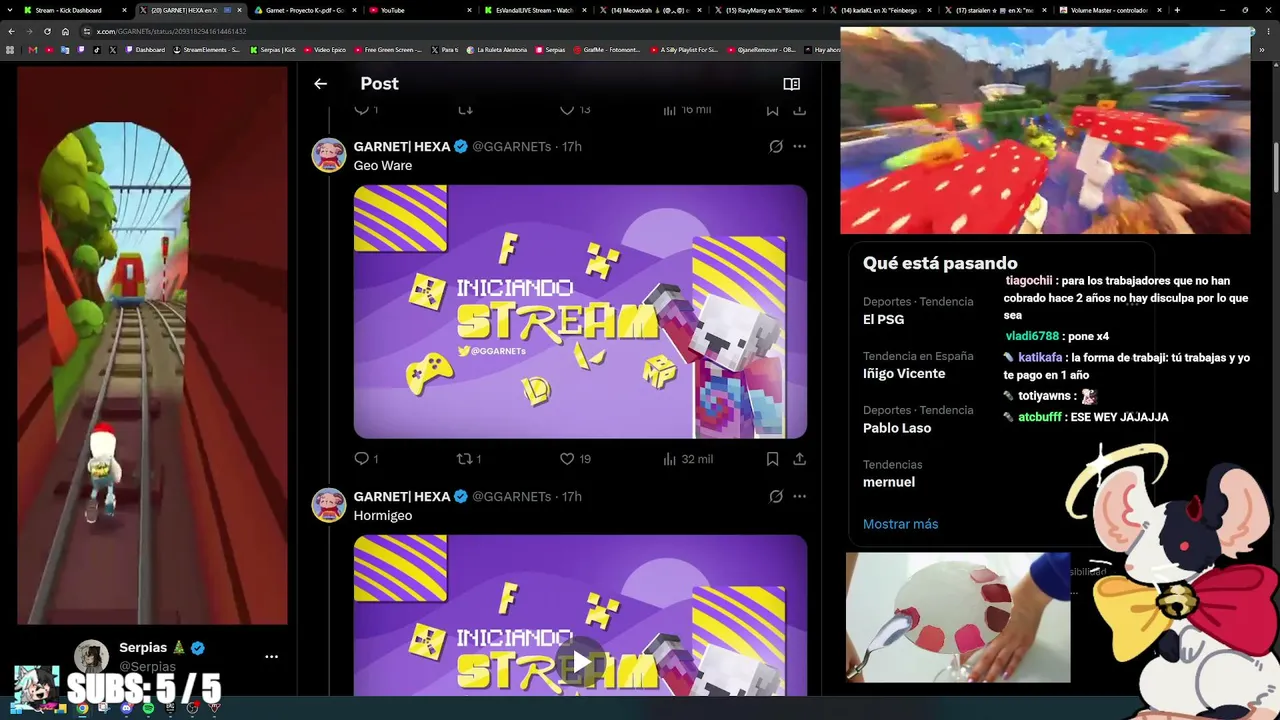
Task: Open the Serpias account avatar
Action: click(91, 657)
